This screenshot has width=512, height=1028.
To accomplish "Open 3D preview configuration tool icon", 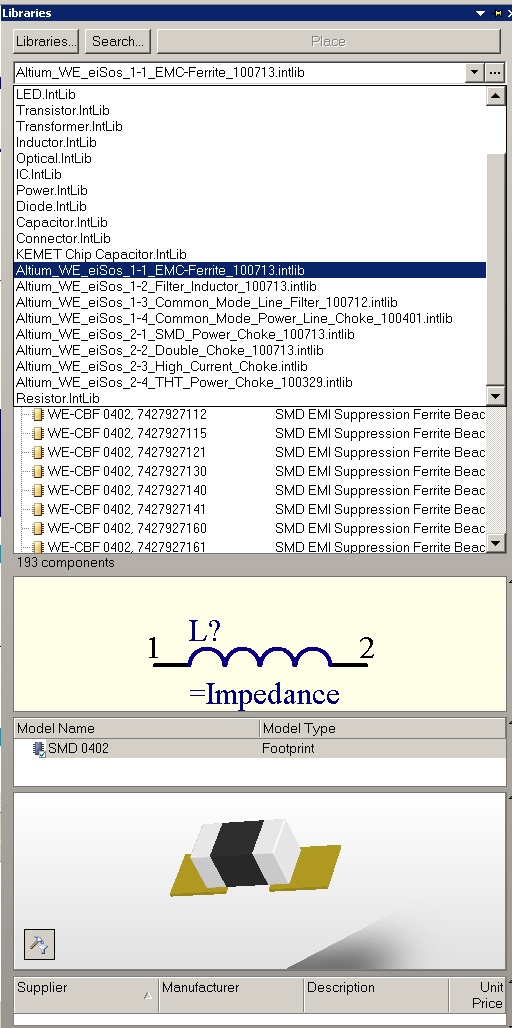I will click(39, 945).
